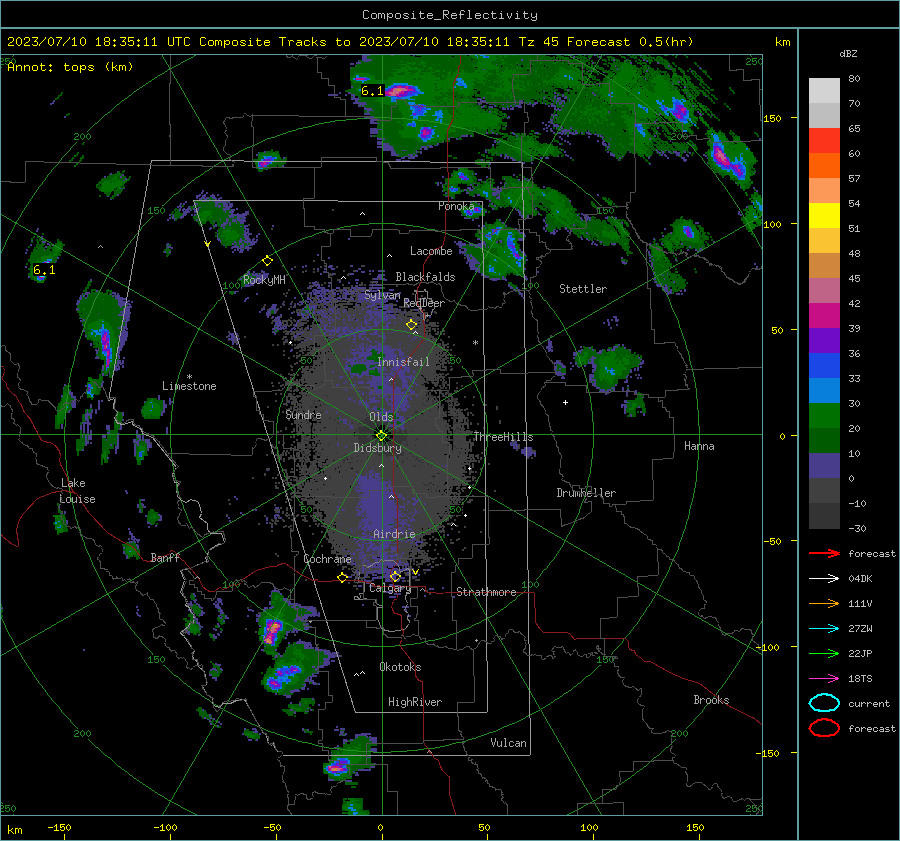Click the Lake Louise label
The height and width of the screenshot is (841, 900).
pyautogui.click(x=77, y=491)
